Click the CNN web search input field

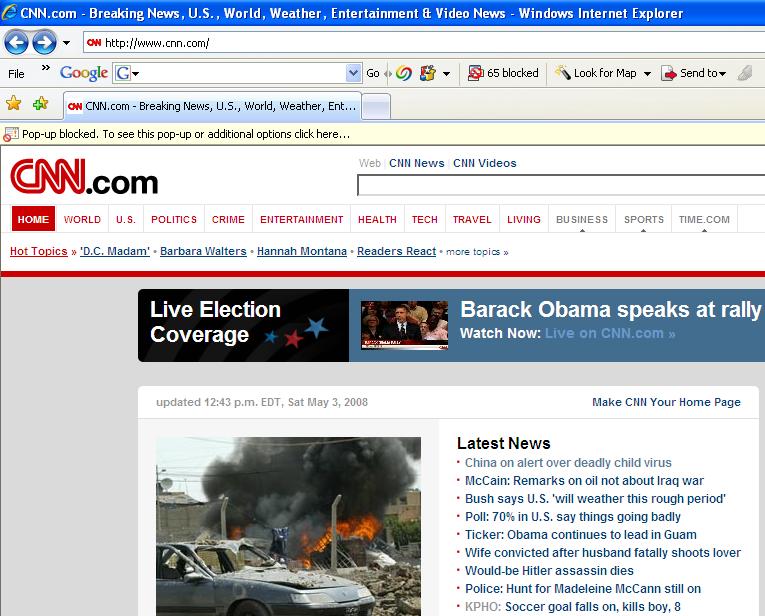(560, 185)
